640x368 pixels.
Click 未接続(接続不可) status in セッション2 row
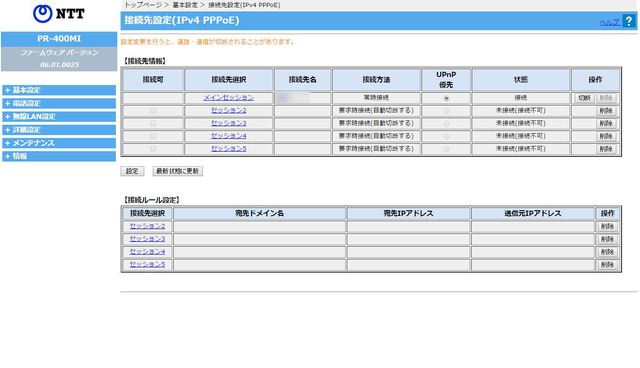[521, 111]
